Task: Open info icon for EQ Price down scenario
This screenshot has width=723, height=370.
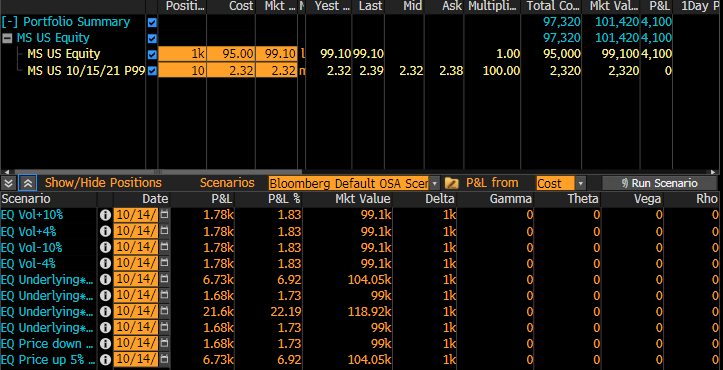Action: [106, 344]
